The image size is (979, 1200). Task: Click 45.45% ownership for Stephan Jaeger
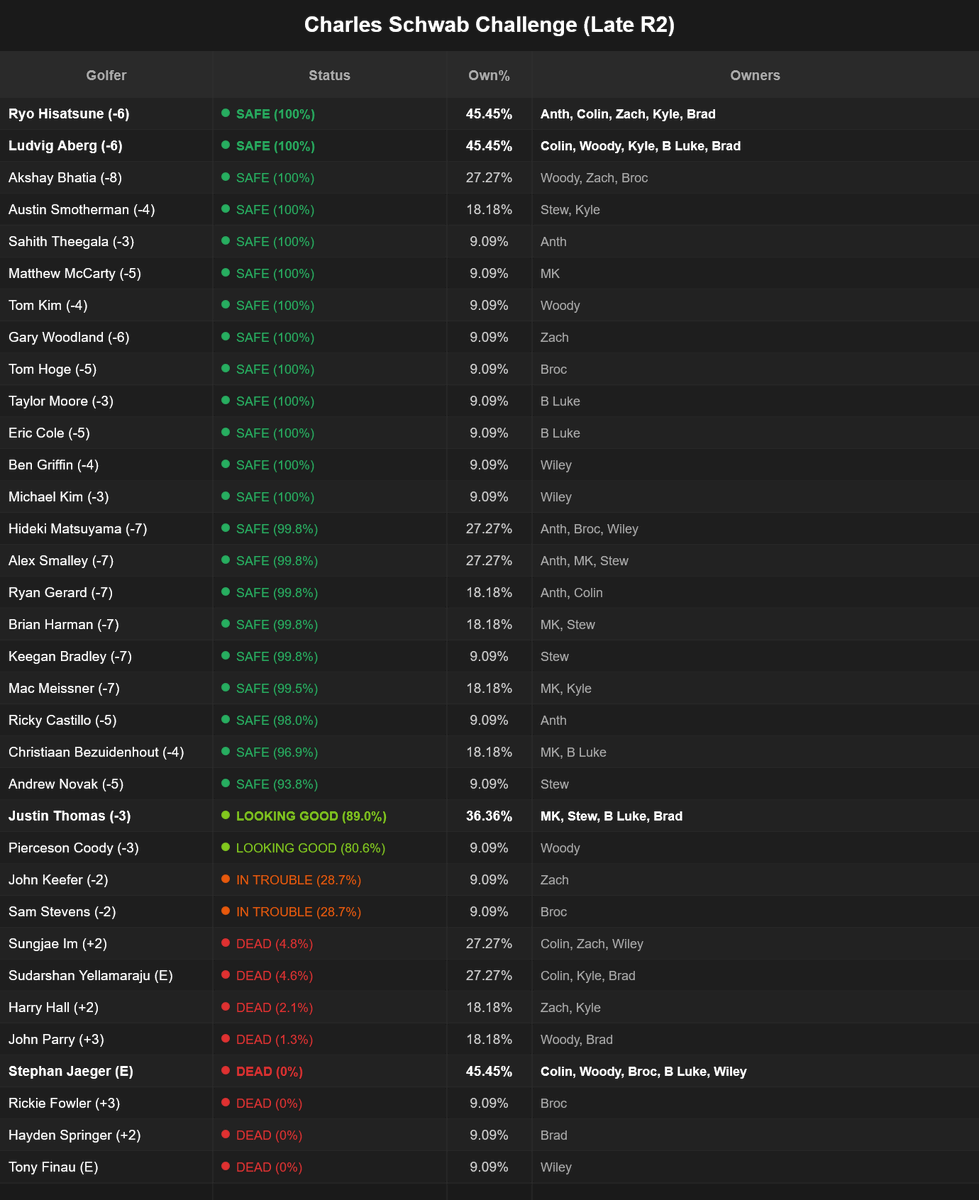click(x=489, y=1072)
